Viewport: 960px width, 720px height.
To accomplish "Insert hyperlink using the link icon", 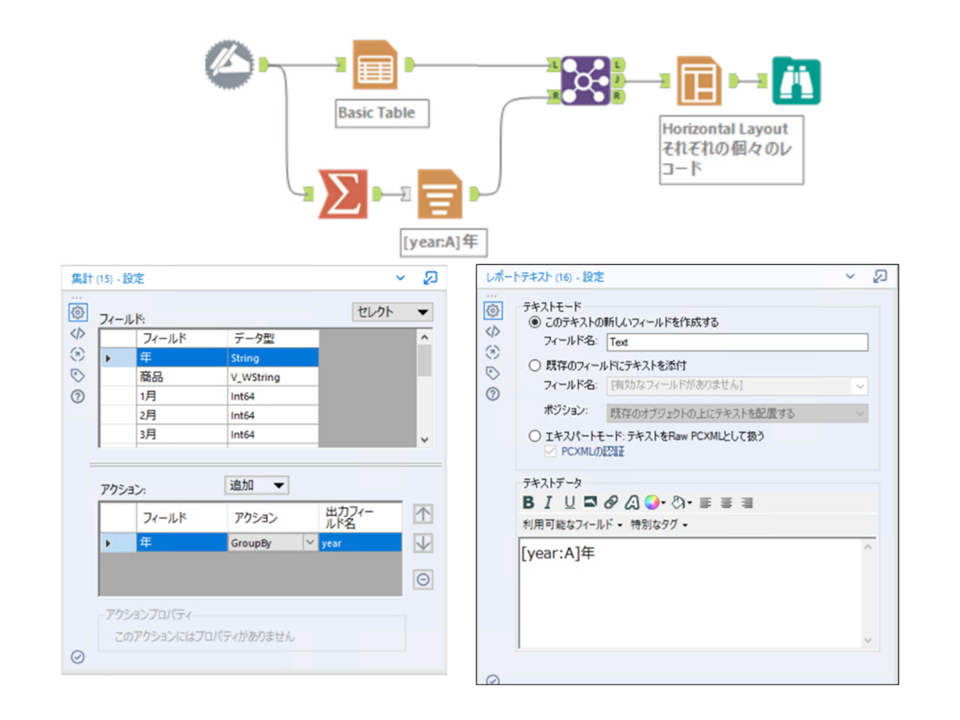I will click(x=611, y=502).
